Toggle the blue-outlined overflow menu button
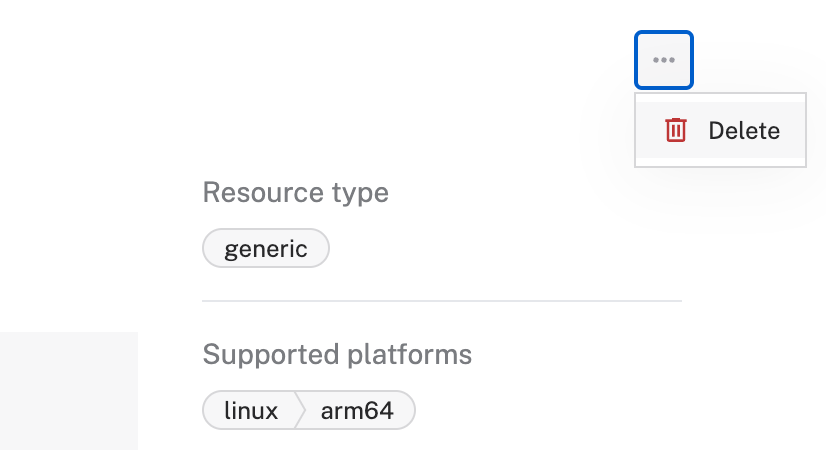 pyautogui.click(x=664, y=60)
